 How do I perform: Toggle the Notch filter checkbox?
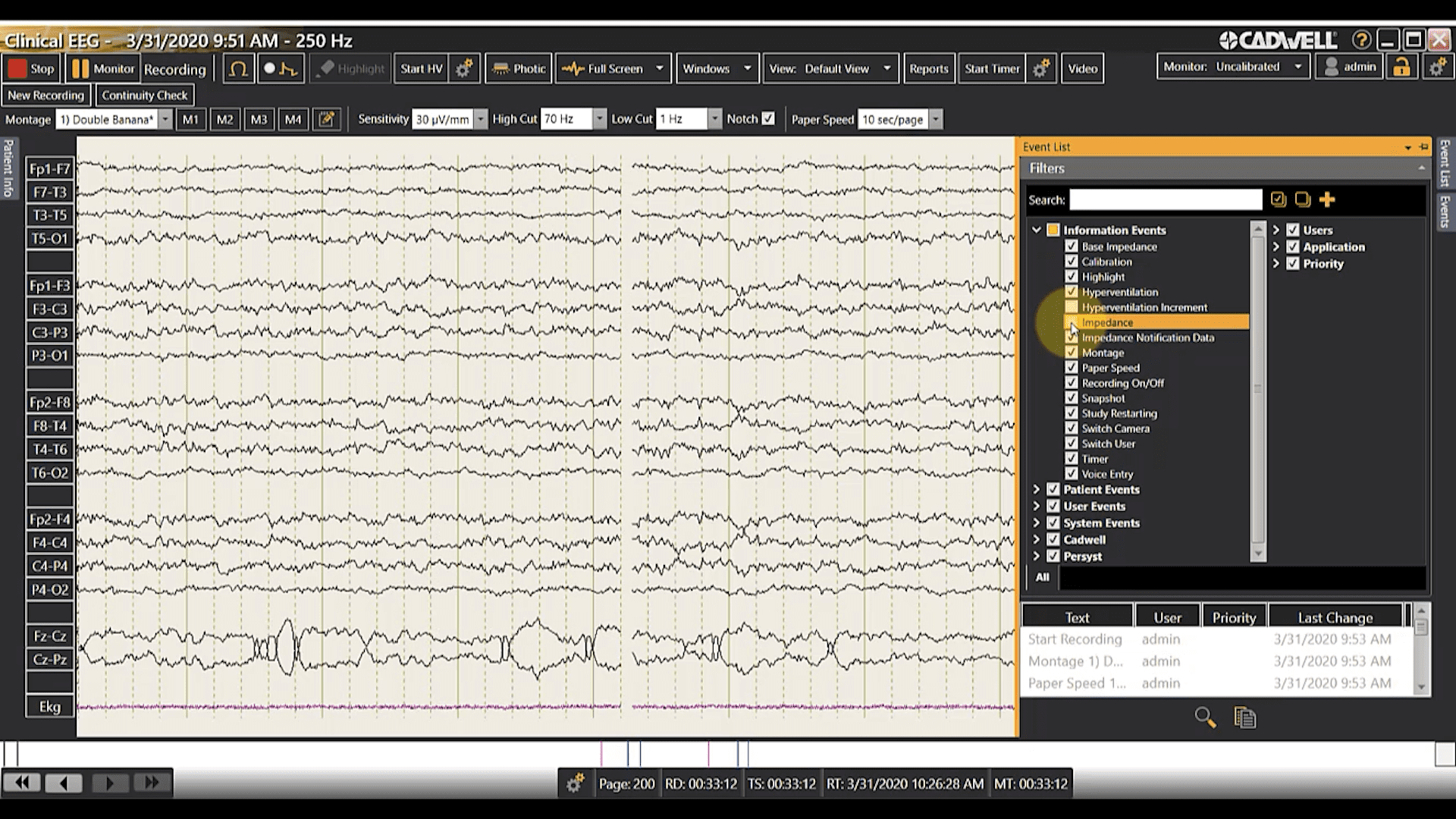768,119
